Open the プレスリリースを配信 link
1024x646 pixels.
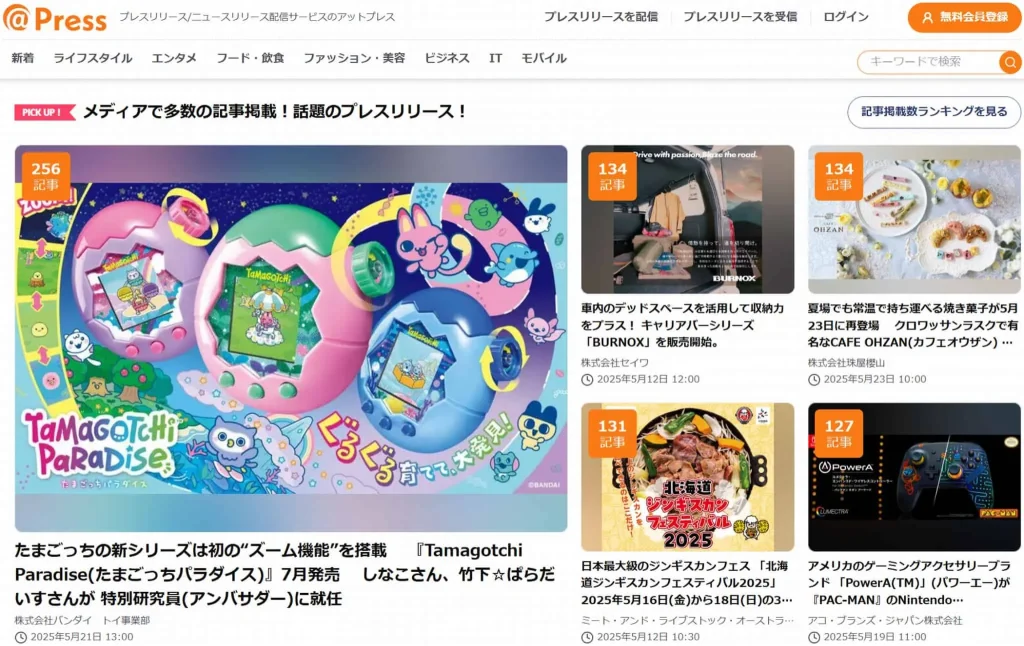[601, 17]
